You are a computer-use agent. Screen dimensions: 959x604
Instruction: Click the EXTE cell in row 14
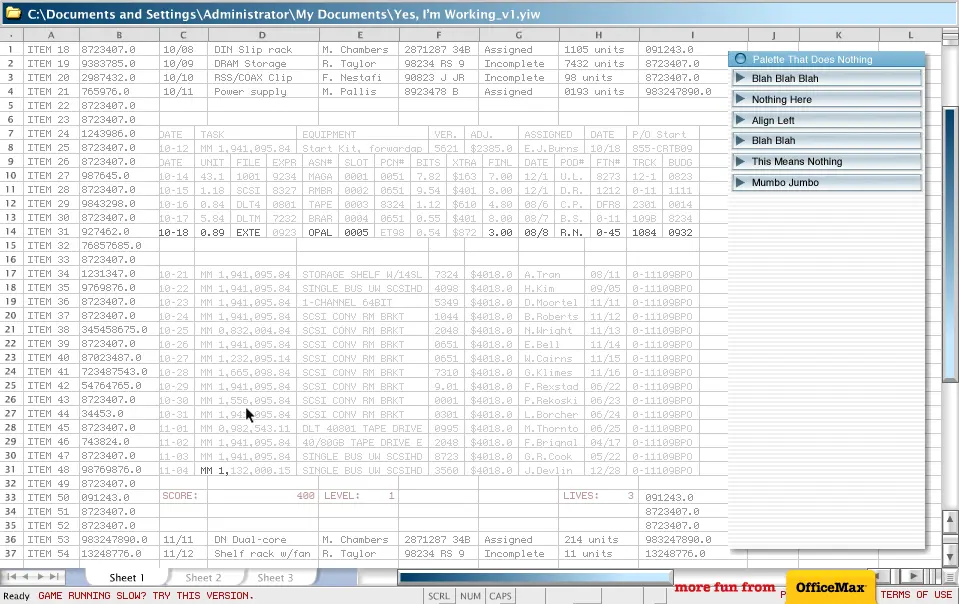(248, 232)
